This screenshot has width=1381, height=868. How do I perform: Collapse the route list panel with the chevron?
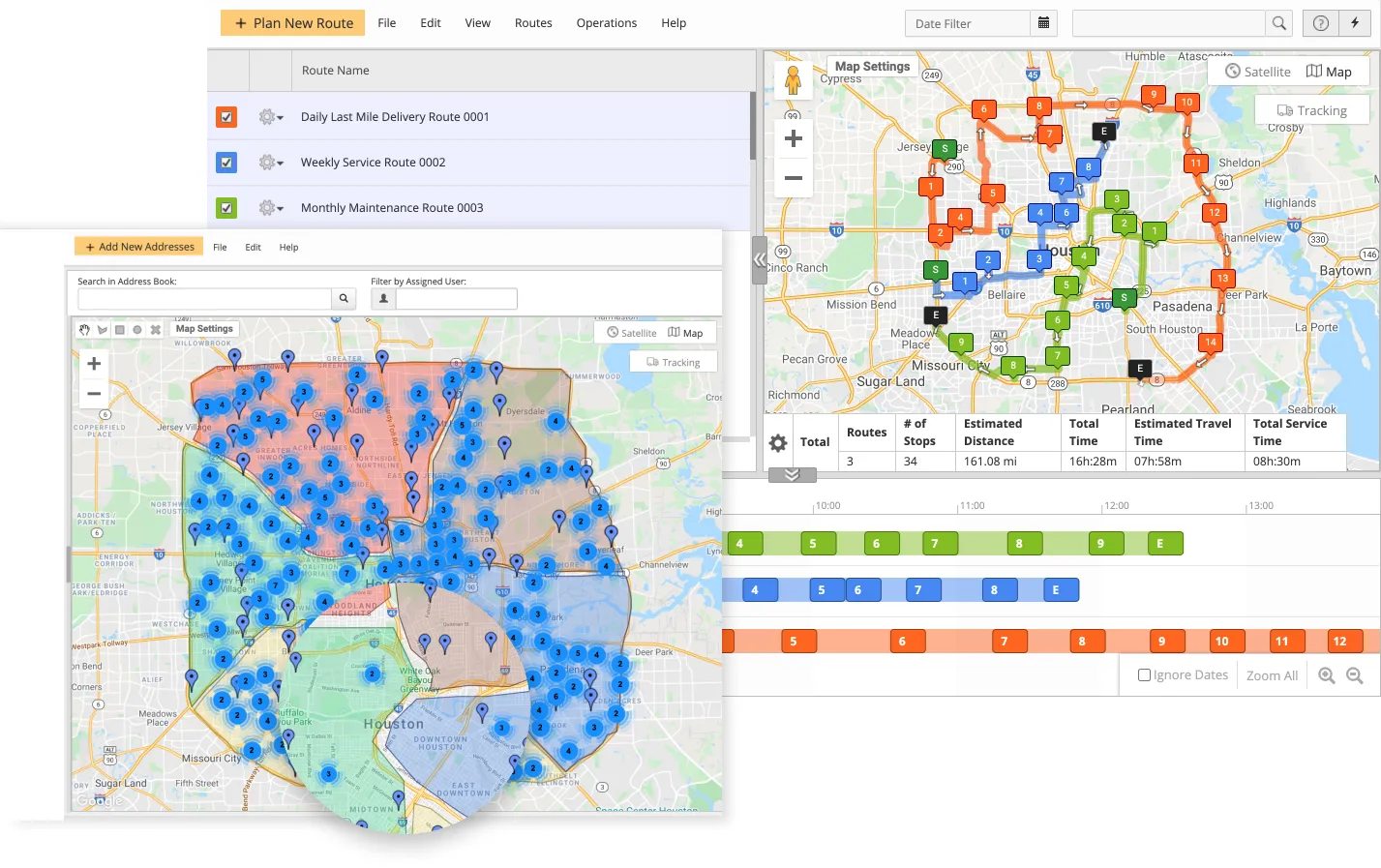[x=759, y=259]
